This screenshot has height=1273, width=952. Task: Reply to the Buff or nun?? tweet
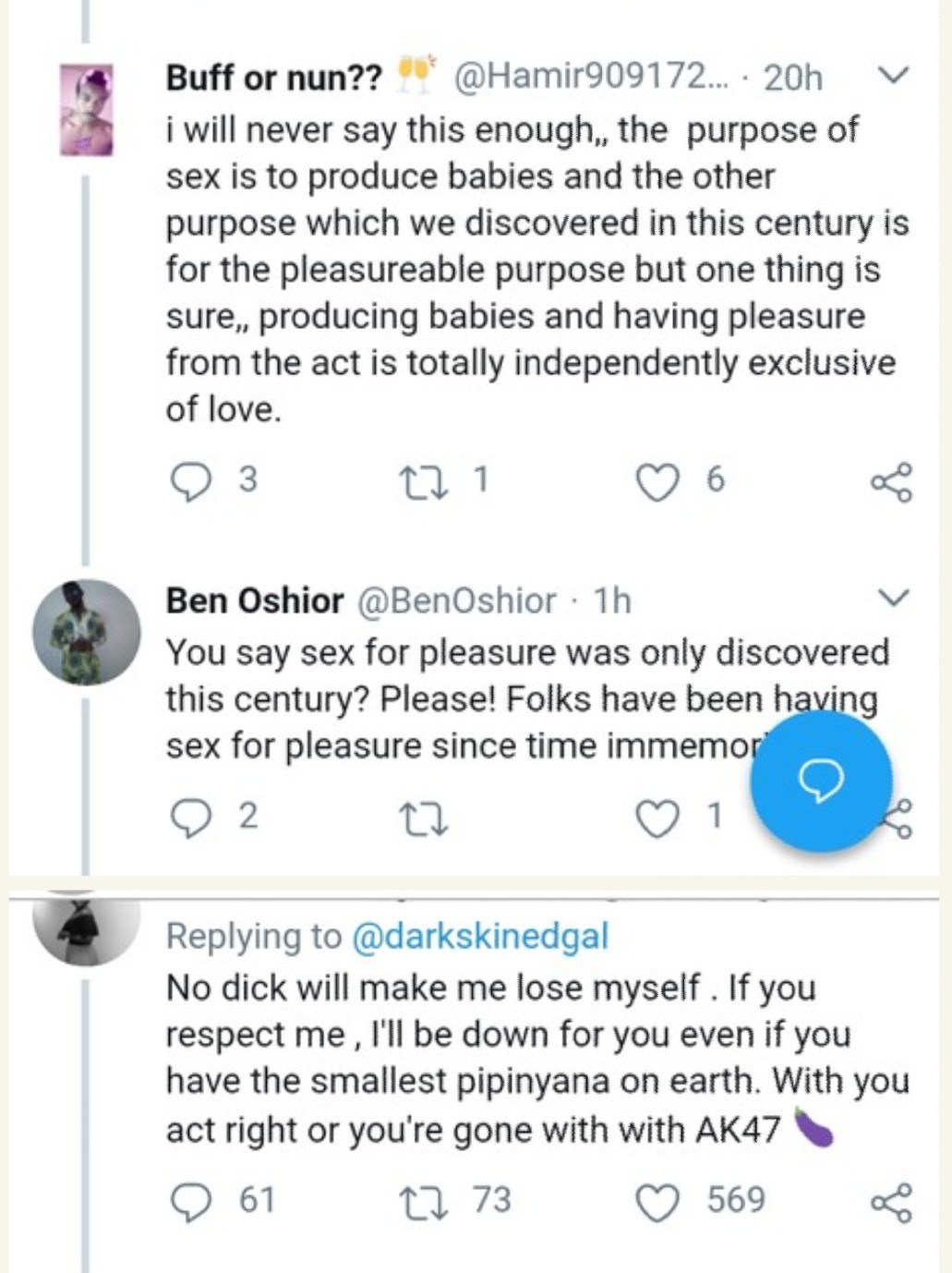(x=191, y=481)
